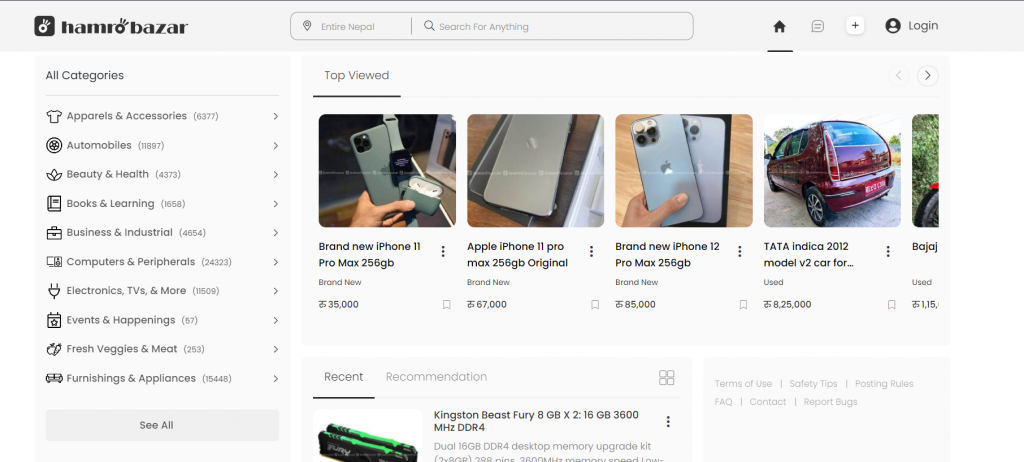Image resolution: width=1024 pixels, height=462 pixels.
Task: Open options menu for iPhone 12 Pro Max
Action: click(x=739, y=251)
